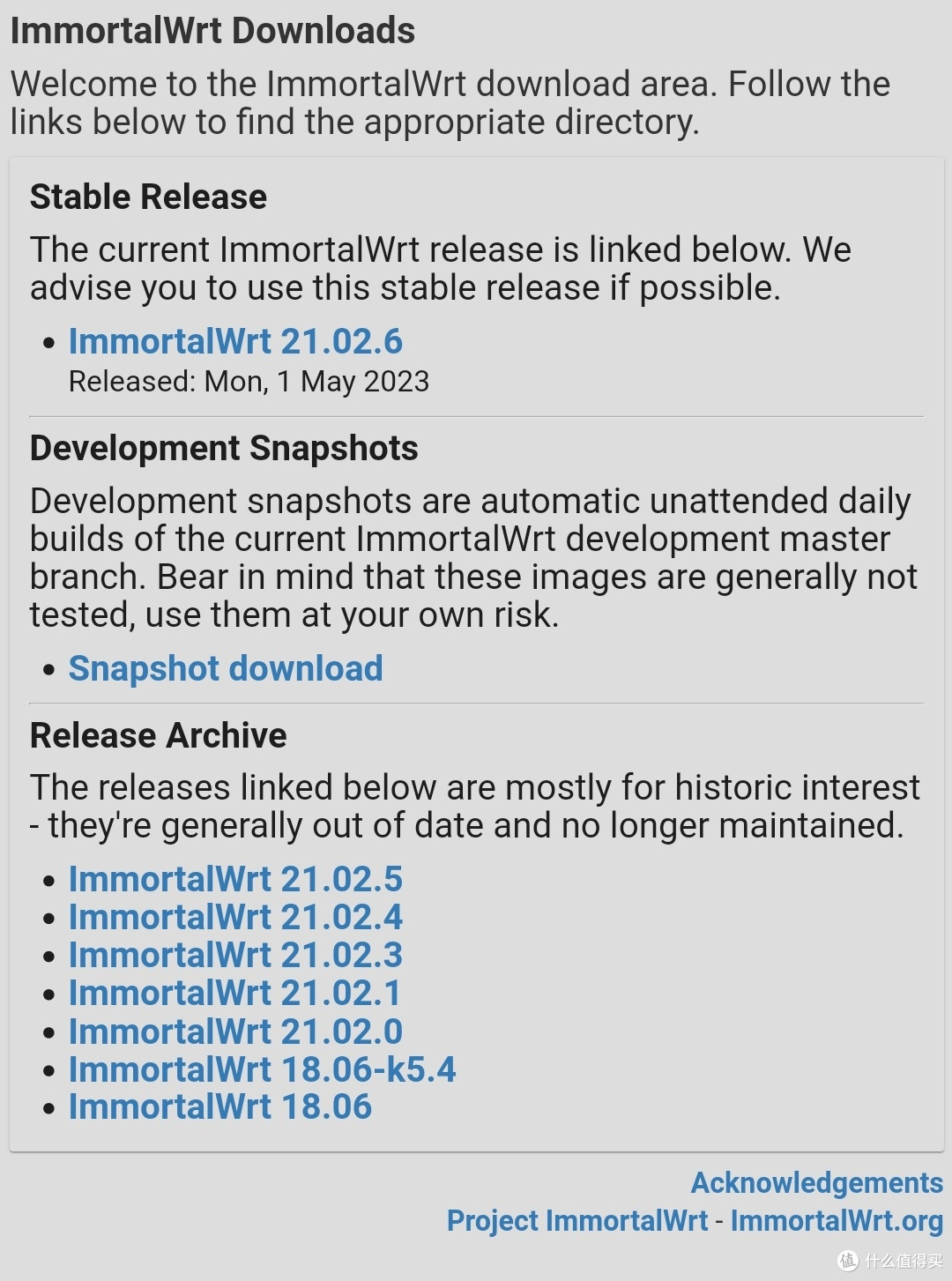This screenshot has width=952, height=1281.
Task: Go to the ImmortalWrt 21.02.3 directory
Action: (235, 956)
